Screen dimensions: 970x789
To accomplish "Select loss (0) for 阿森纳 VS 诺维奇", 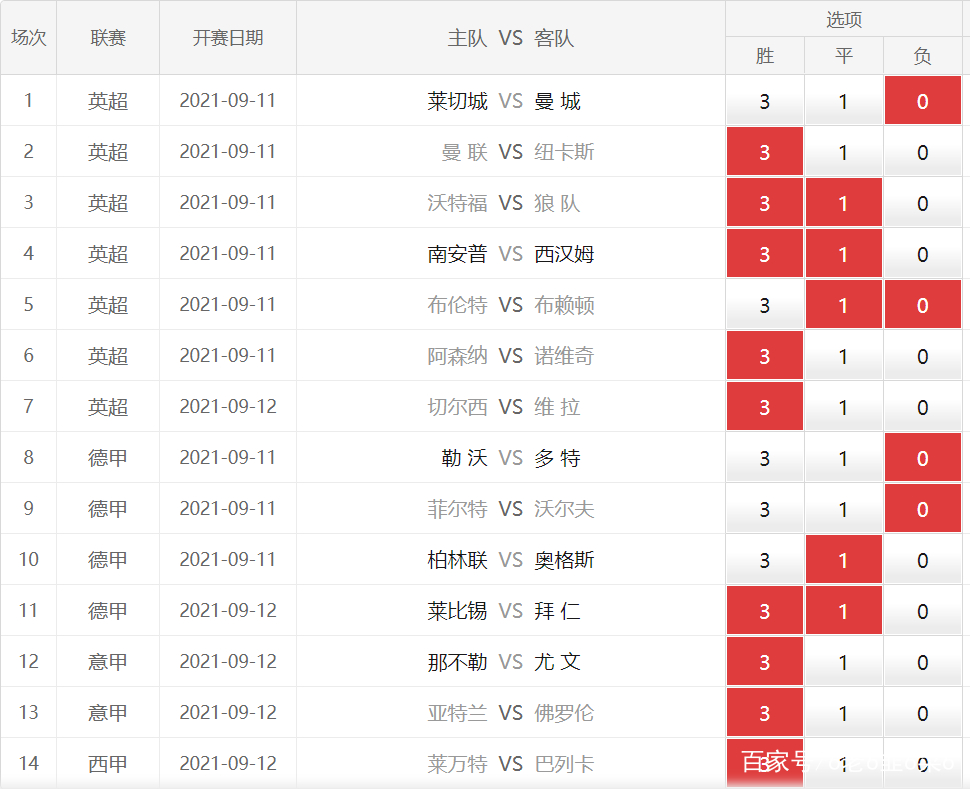I will [922, 356].
